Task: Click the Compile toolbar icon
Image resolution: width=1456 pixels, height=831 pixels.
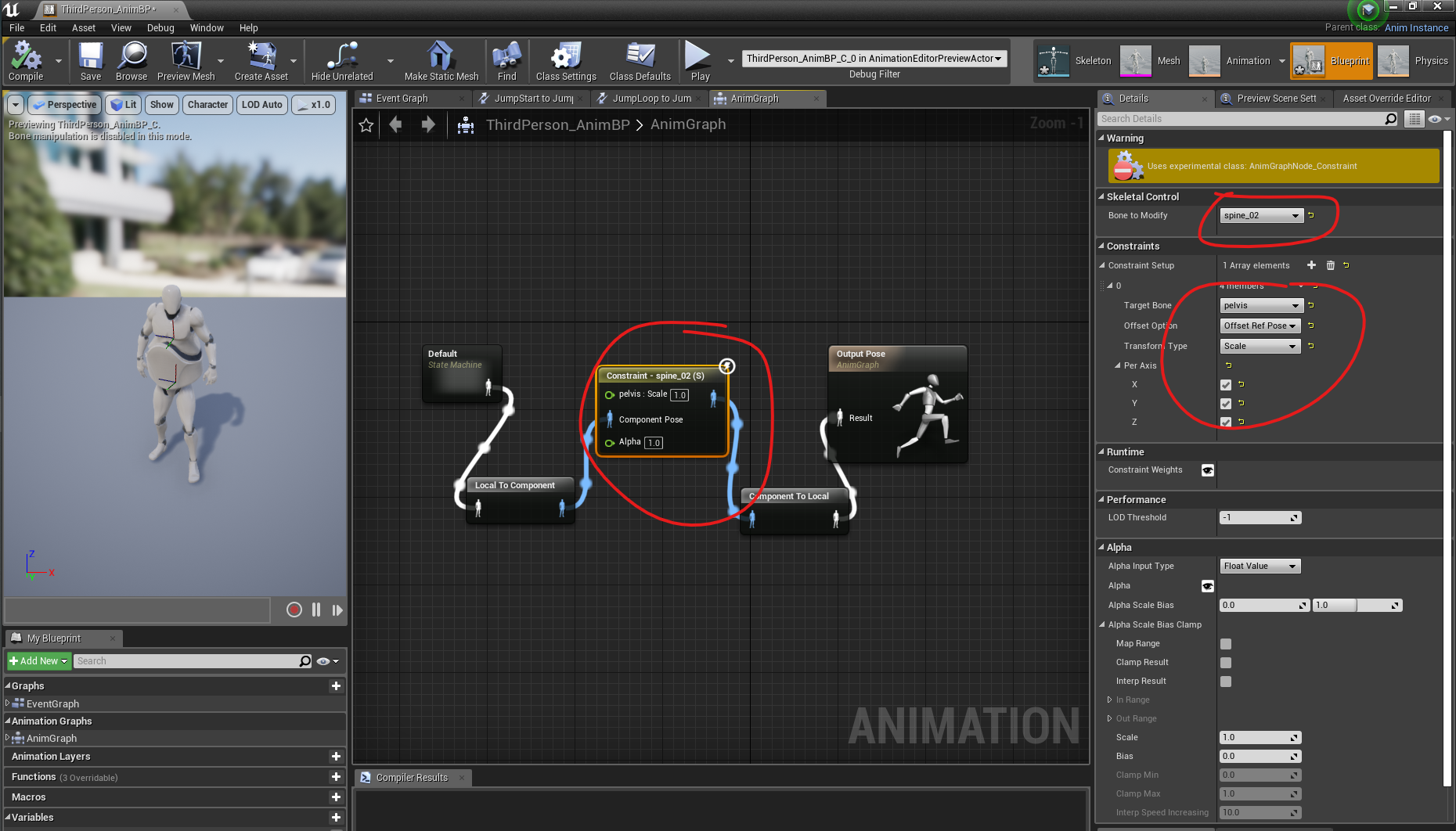Action: pos(26,61)
